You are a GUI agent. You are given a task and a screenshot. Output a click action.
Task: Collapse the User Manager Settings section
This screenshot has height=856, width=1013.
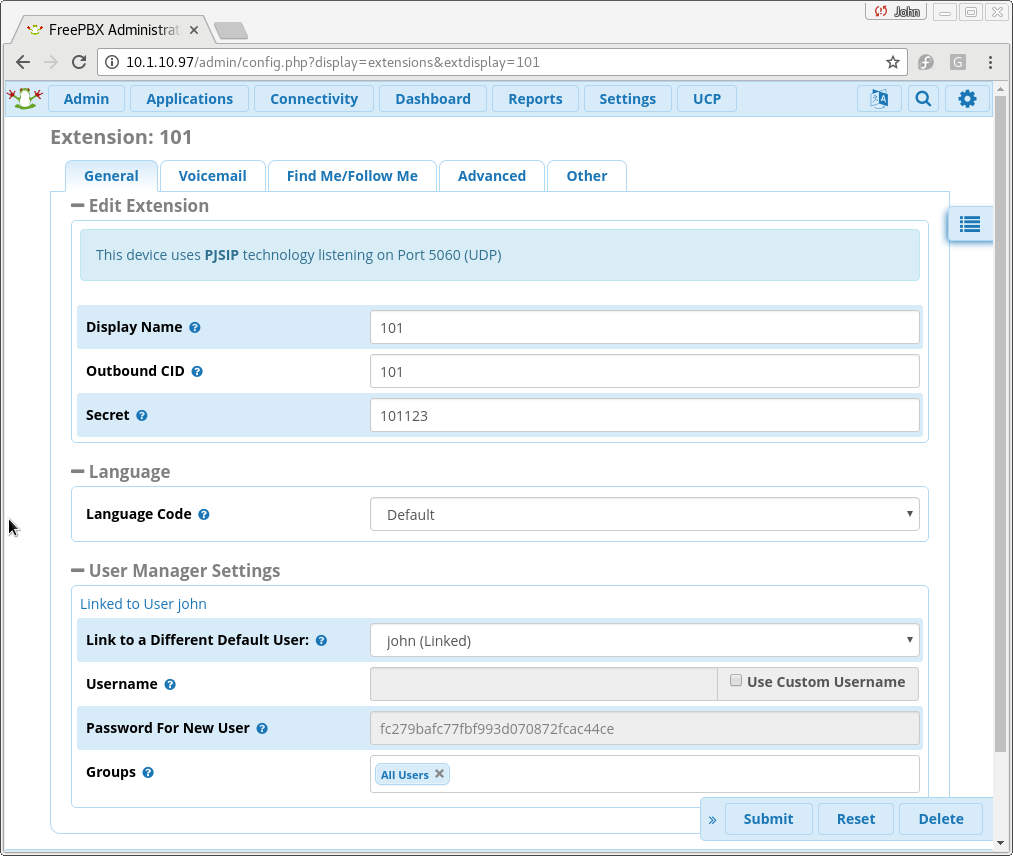pyautogui.click(x=78, y=571)
